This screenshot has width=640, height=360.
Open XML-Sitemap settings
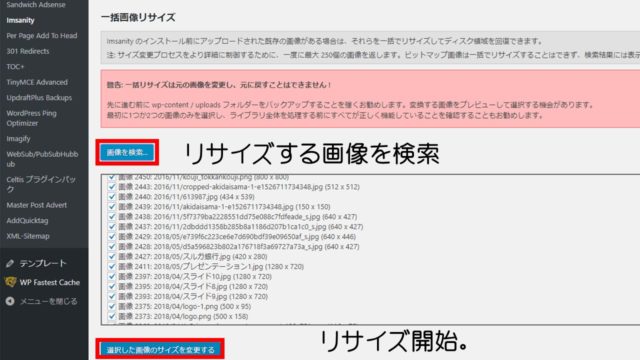[28, 236]
